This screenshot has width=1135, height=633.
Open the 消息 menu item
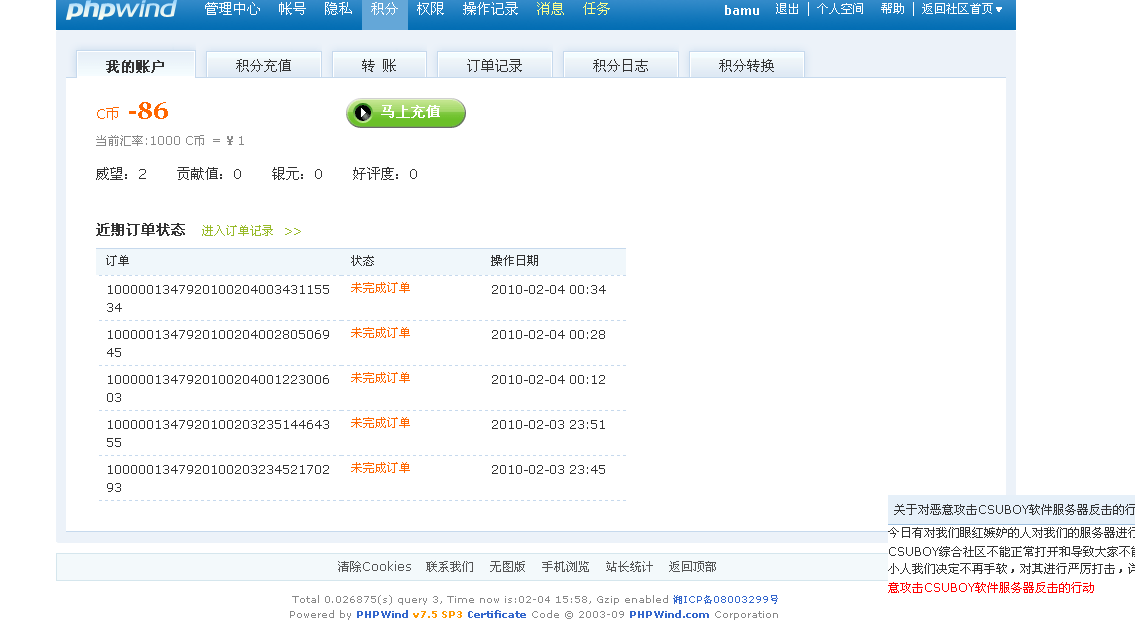[550, 9]
